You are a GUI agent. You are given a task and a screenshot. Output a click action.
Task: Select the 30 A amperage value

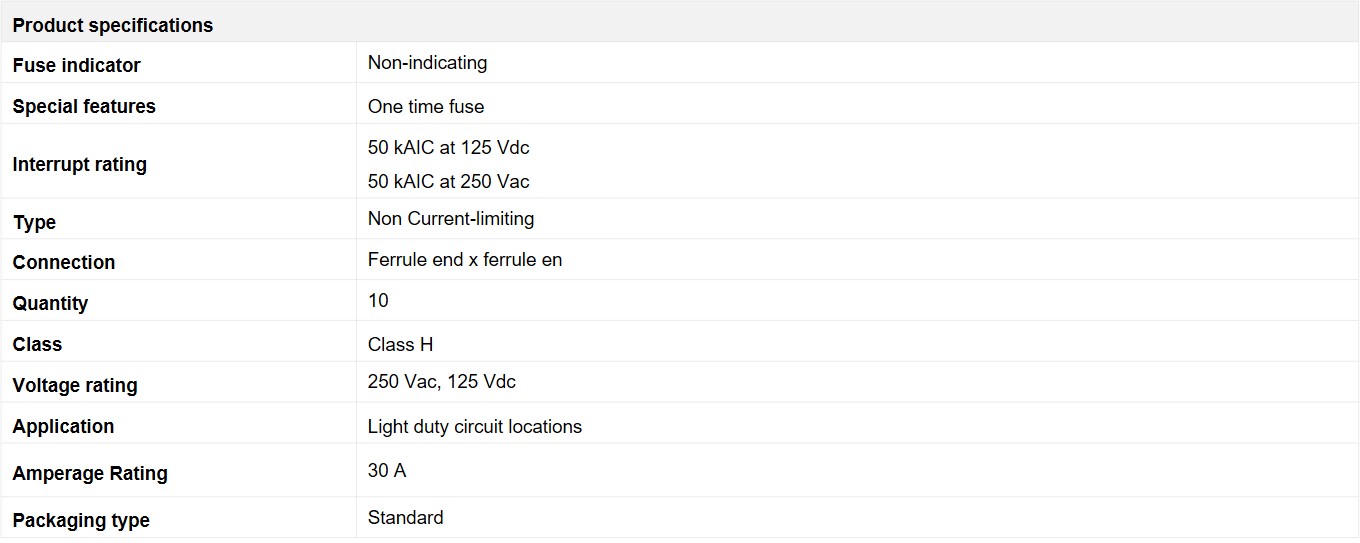tap(387, 470)
